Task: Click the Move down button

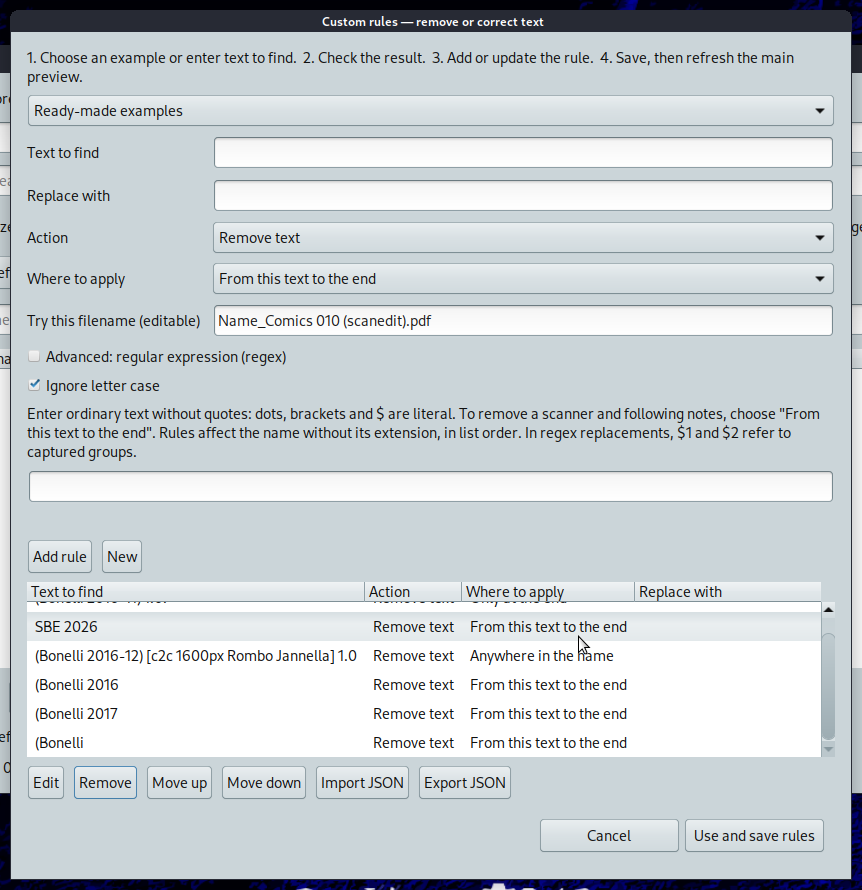Action: point(264,783)
